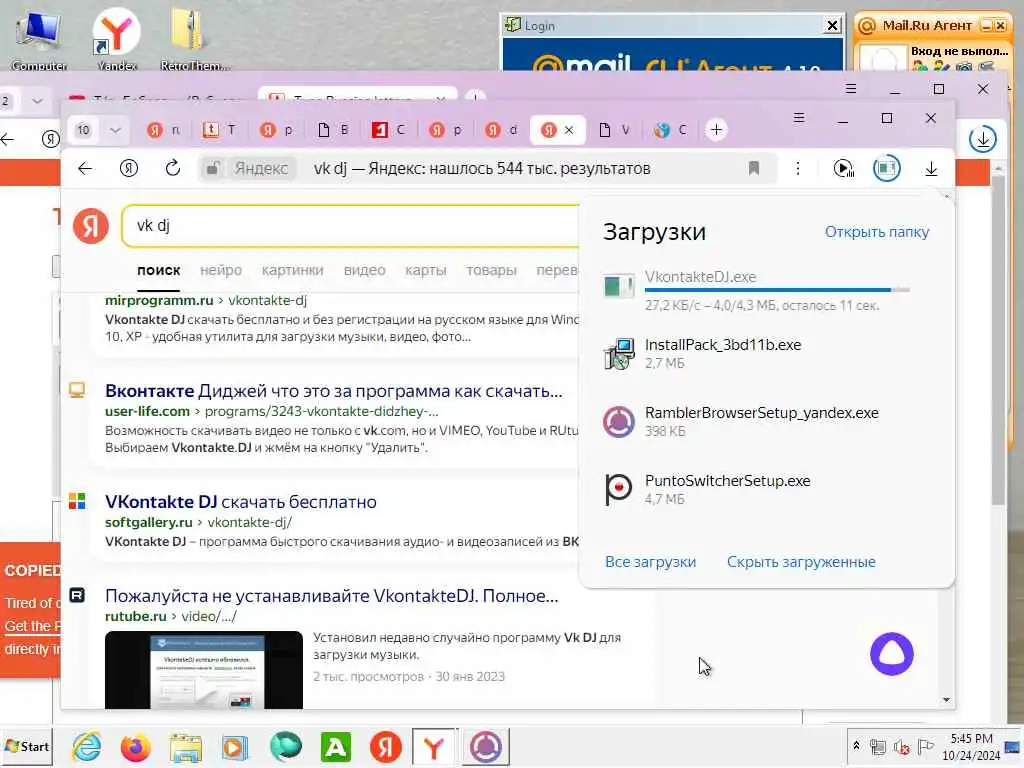Click Все загрузки link
Viewport: 1024px width, 768px height.
click(650, 562)
